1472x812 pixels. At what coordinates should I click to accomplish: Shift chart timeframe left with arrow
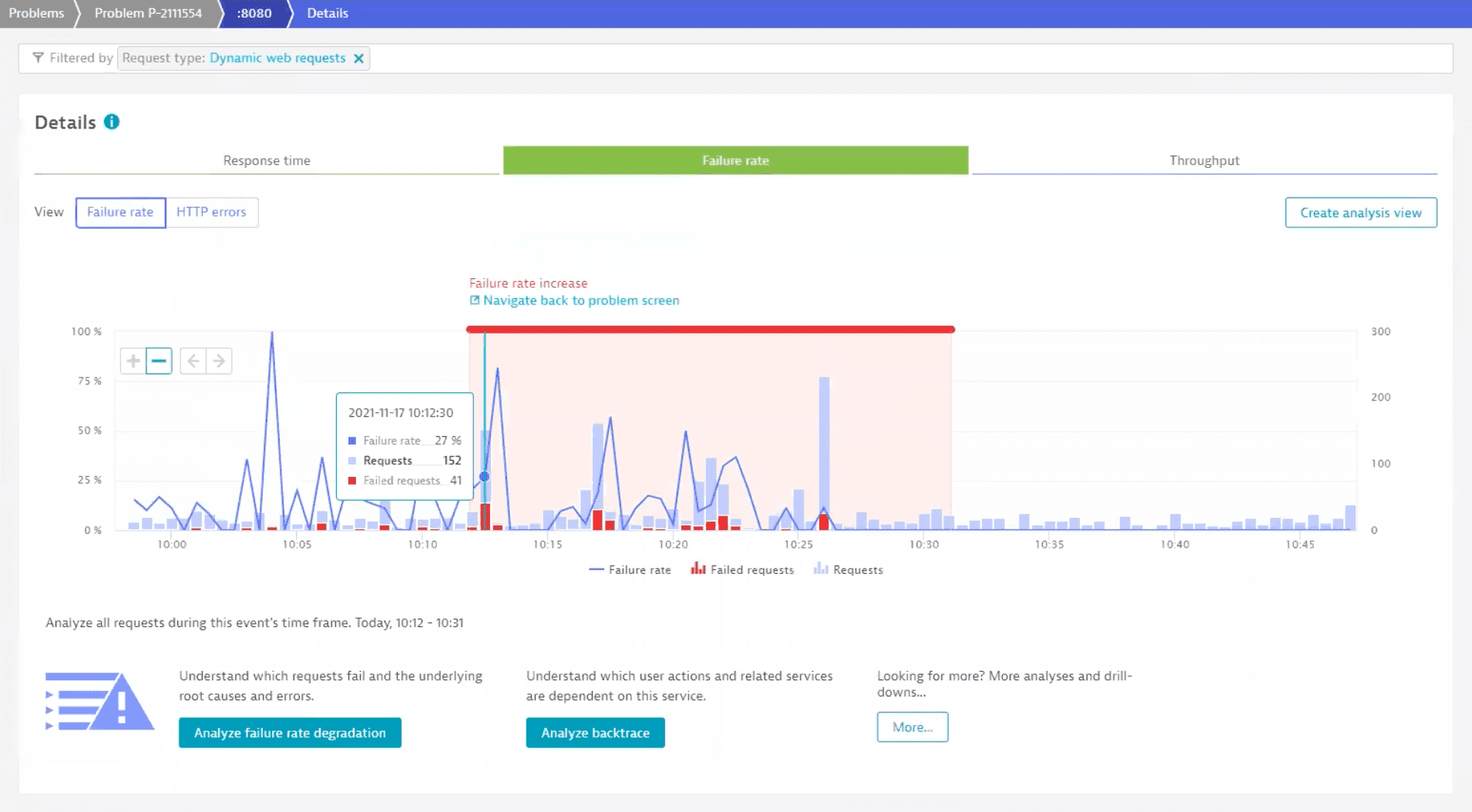pos(193,361)
